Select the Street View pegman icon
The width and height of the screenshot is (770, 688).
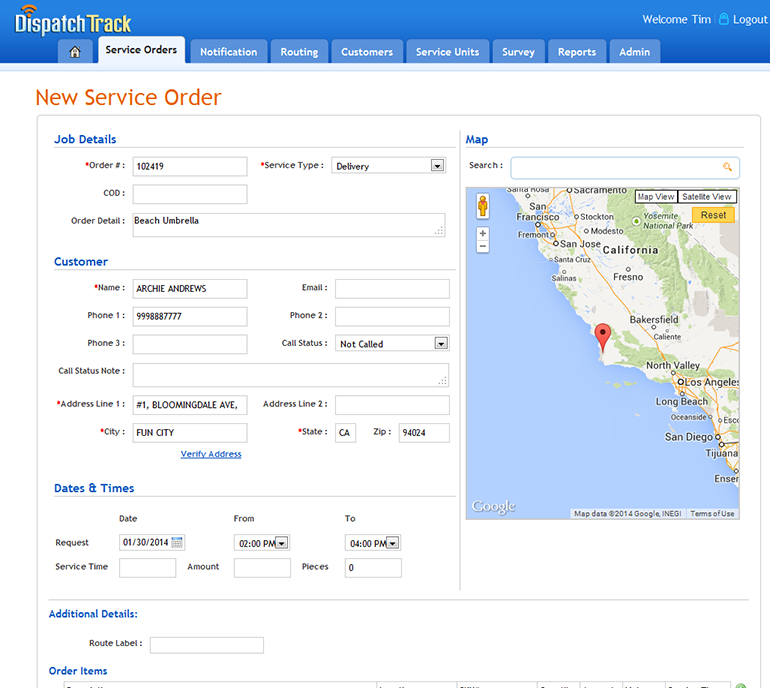click(483, 207)
